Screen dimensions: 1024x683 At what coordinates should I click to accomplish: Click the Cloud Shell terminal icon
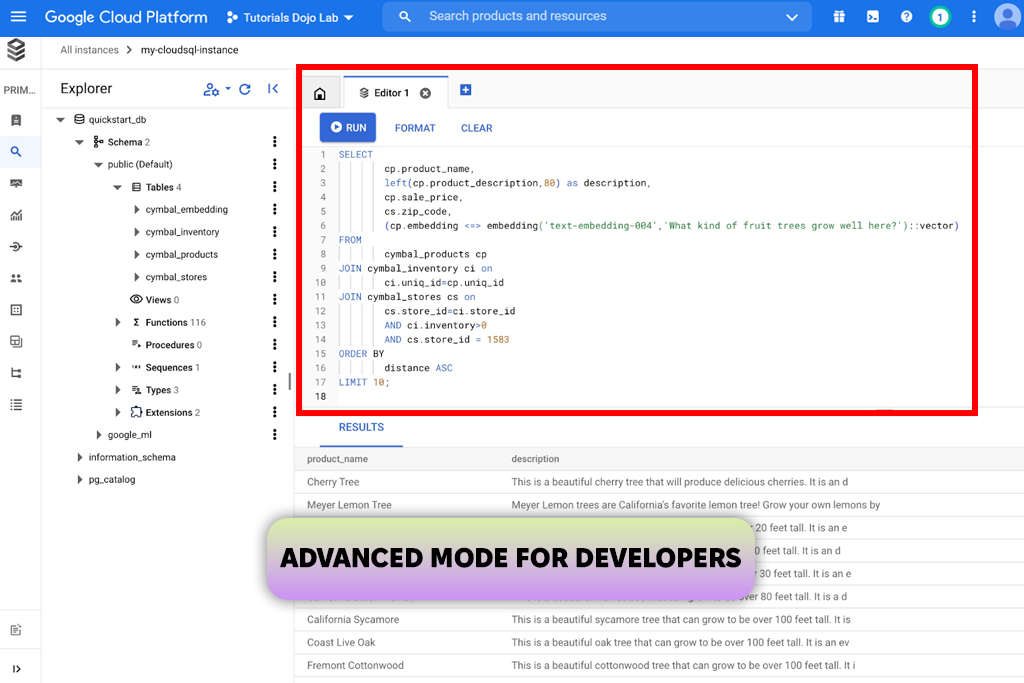click(x=873, y=17)
